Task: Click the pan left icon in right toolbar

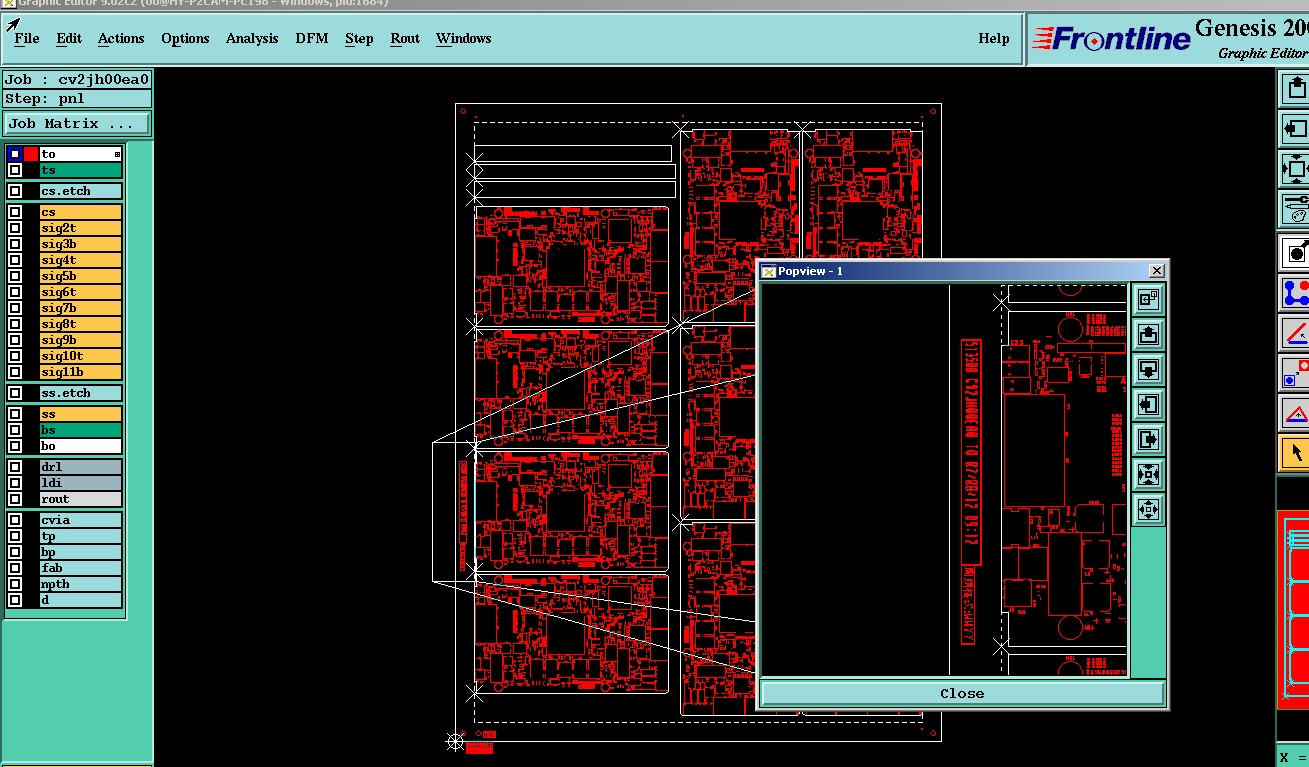Action: point(1297,129)
